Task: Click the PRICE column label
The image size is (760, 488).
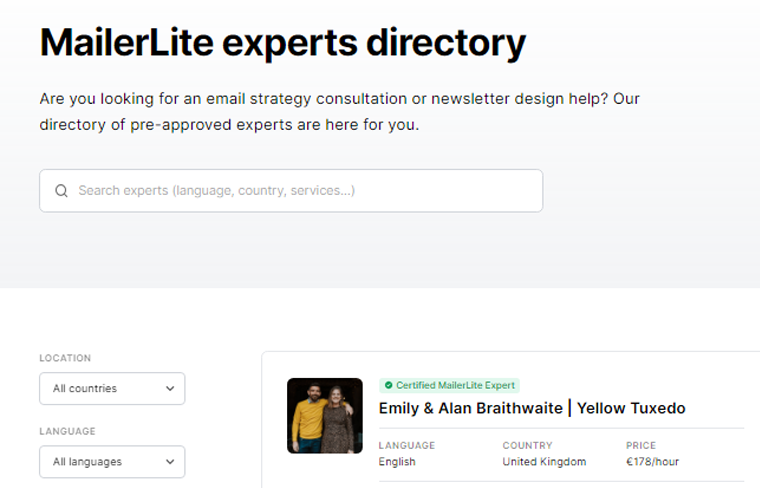Action: pos(641,445)
